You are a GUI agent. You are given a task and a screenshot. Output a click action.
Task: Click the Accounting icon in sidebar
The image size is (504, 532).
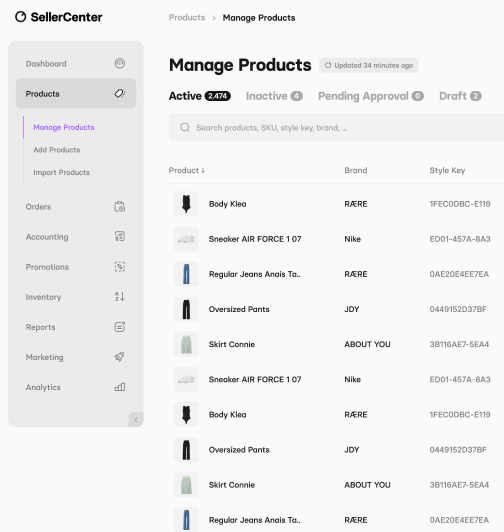pyautogui.click(x=119, y=236)
